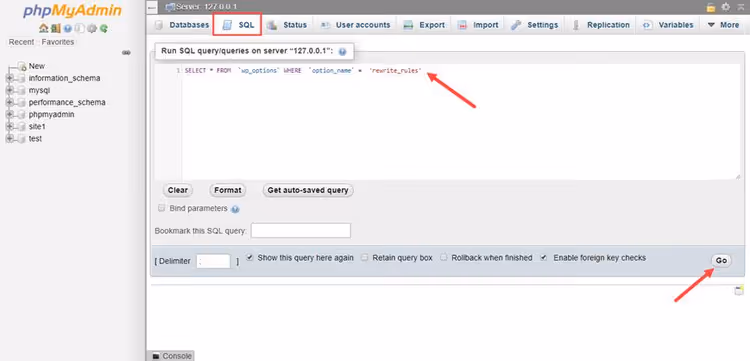Collapse header using top-right chevron icon

(x=741, y=7)
